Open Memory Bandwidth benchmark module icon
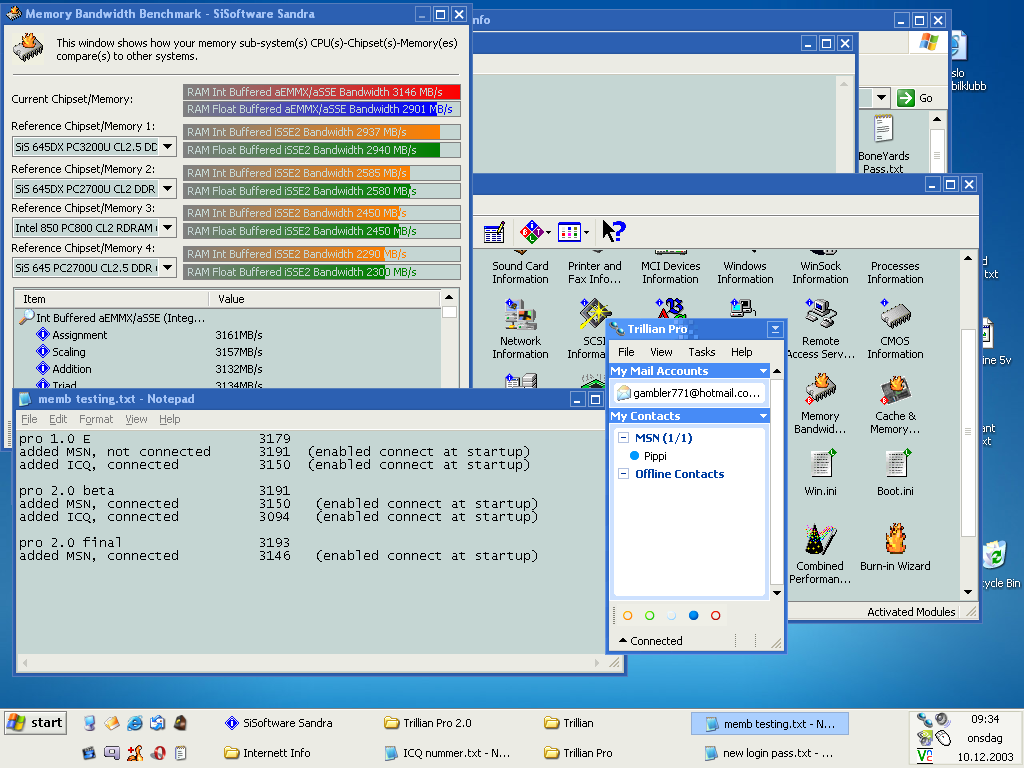Image resolution: width=1024 pixels, height=768 pixels. point(821,389)
